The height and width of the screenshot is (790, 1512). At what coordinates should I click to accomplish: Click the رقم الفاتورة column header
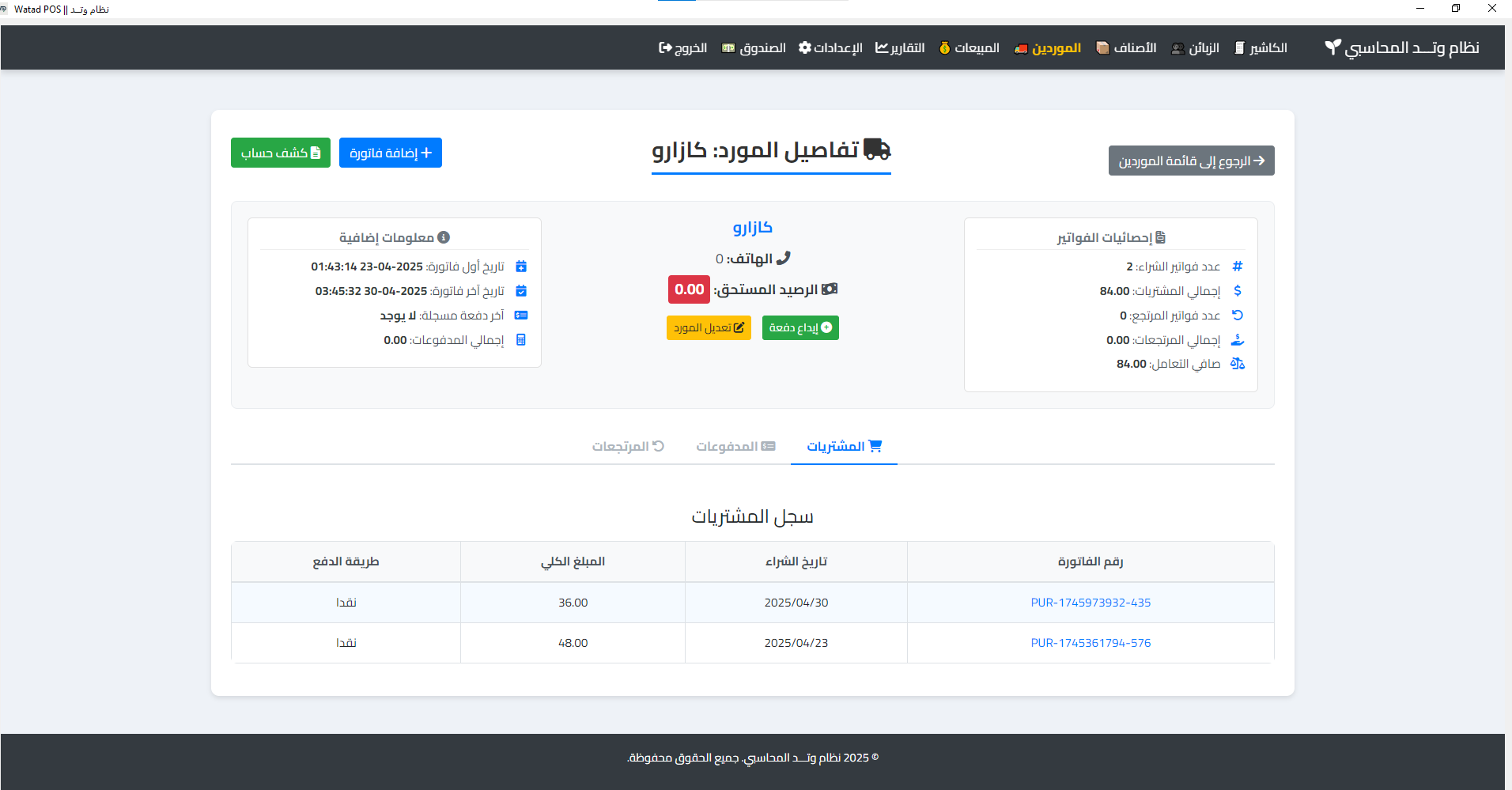(x=1091, y=561)
